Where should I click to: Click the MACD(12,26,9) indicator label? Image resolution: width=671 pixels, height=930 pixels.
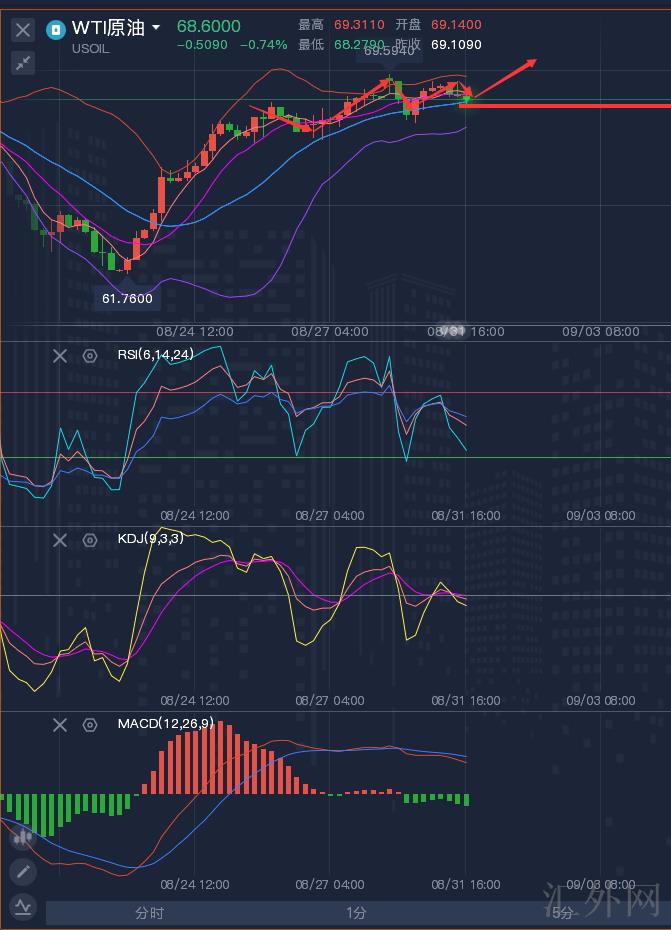pyautogui.click(x=165, y=723)
